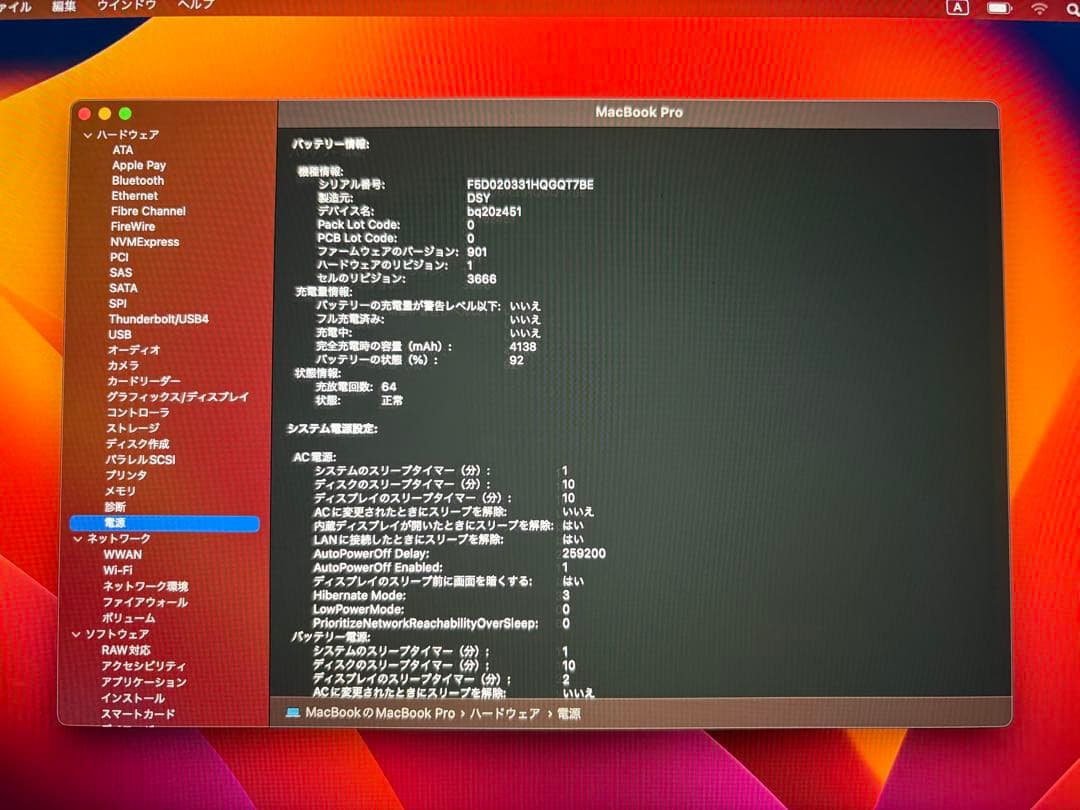The height and width of the screenshot is (810, 1080).
Task: Select Bluetooth in the sidebar
Action: pyautogui.click(x=138, y=181)
